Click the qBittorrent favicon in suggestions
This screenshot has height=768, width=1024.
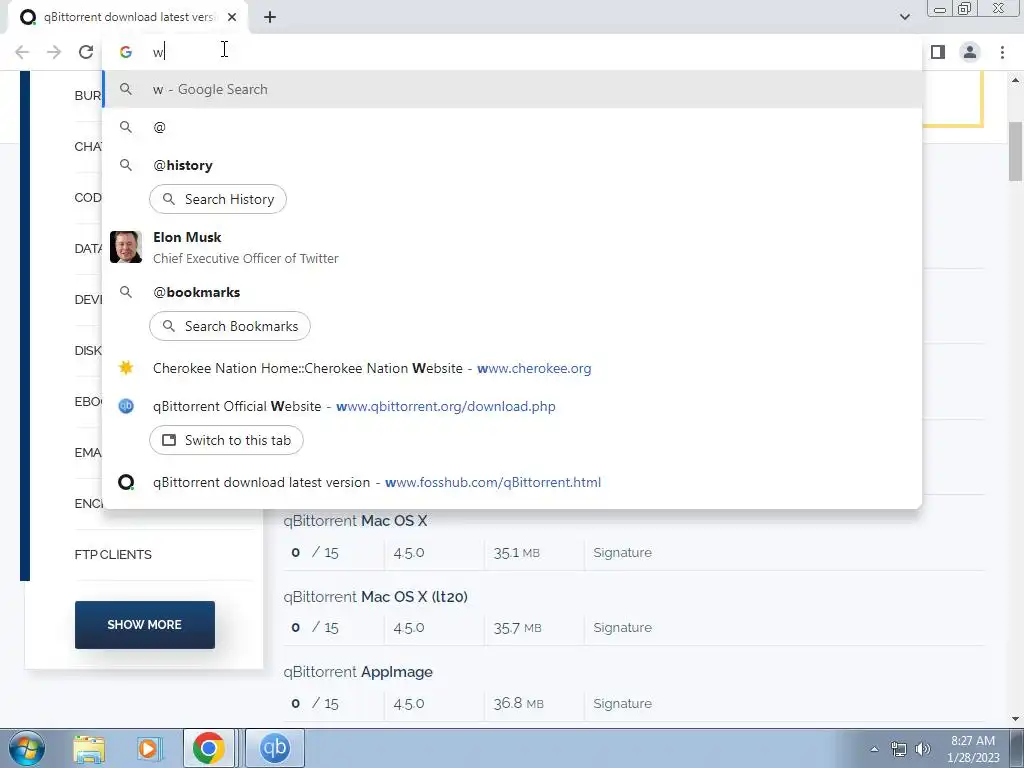126,406
